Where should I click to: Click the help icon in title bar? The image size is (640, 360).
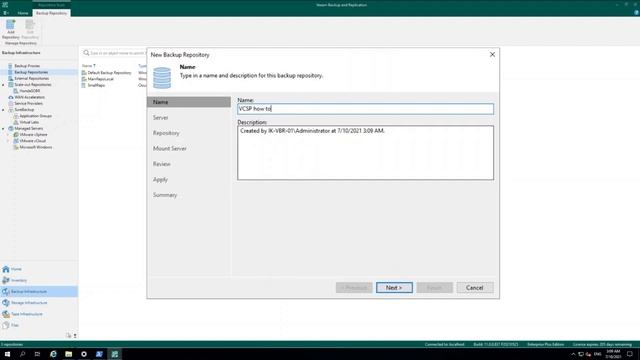636,13
